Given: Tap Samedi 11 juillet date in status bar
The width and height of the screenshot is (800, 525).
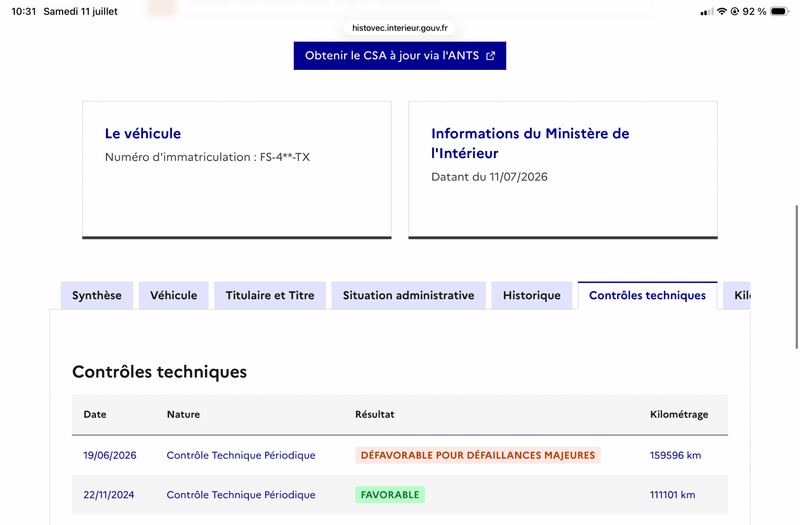Looking at the screenshot, I should coord(81,11).
